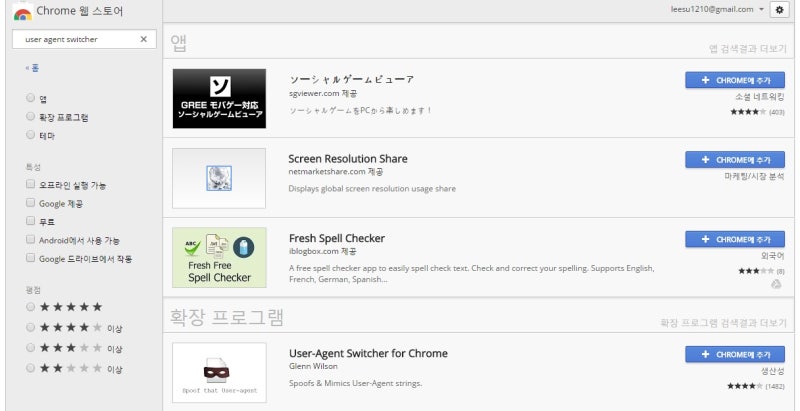This screenshot has height=411, width=800.
Task: Check Google 드라이브에서 작동 checkbox
Action: click(x=31, y=258)
